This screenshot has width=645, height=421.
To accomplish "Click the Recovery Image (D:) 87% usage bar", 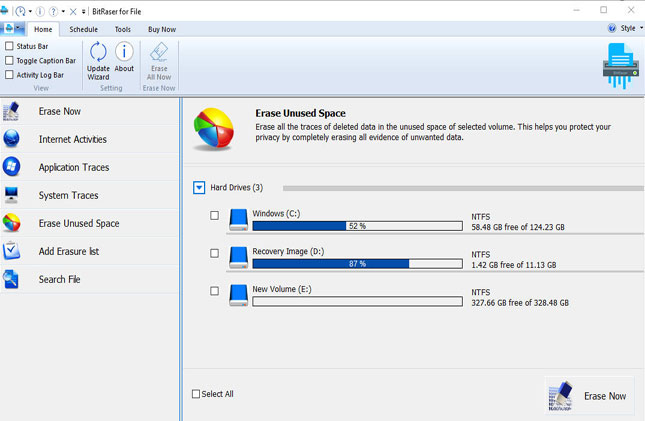I will 357,264.
